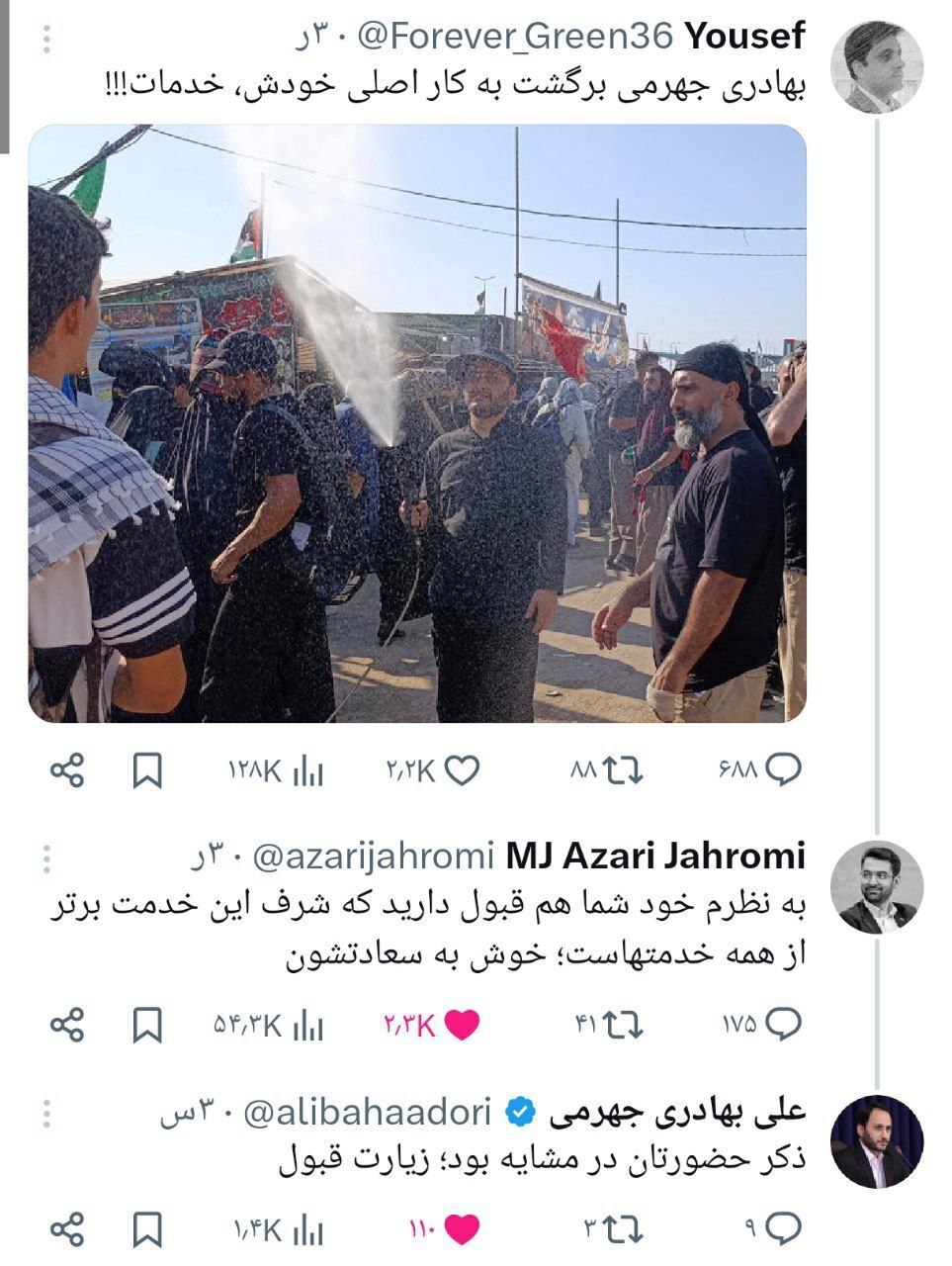Image resolution: width=952 pixels, height=1266 pixels.
Task: Open MJ Azari Jahromi's avatar
Action: pos(877,887)
